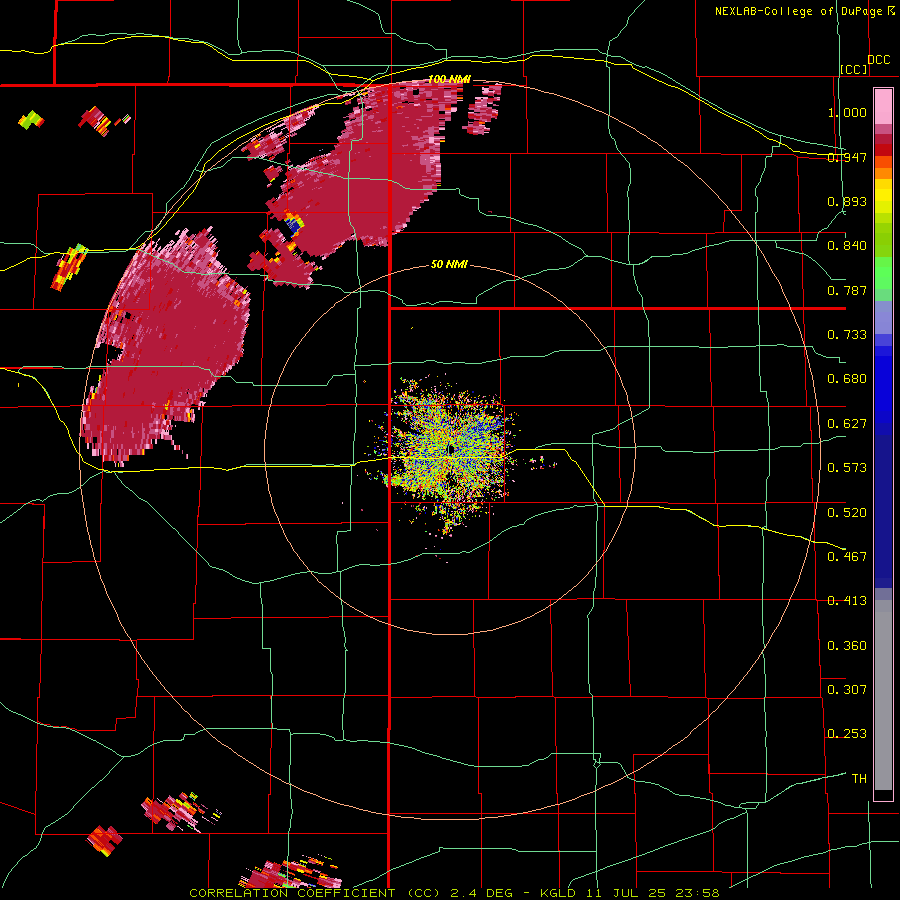Click the 0.627 color scale value
The image size is (900, 900).
(847, 424)
